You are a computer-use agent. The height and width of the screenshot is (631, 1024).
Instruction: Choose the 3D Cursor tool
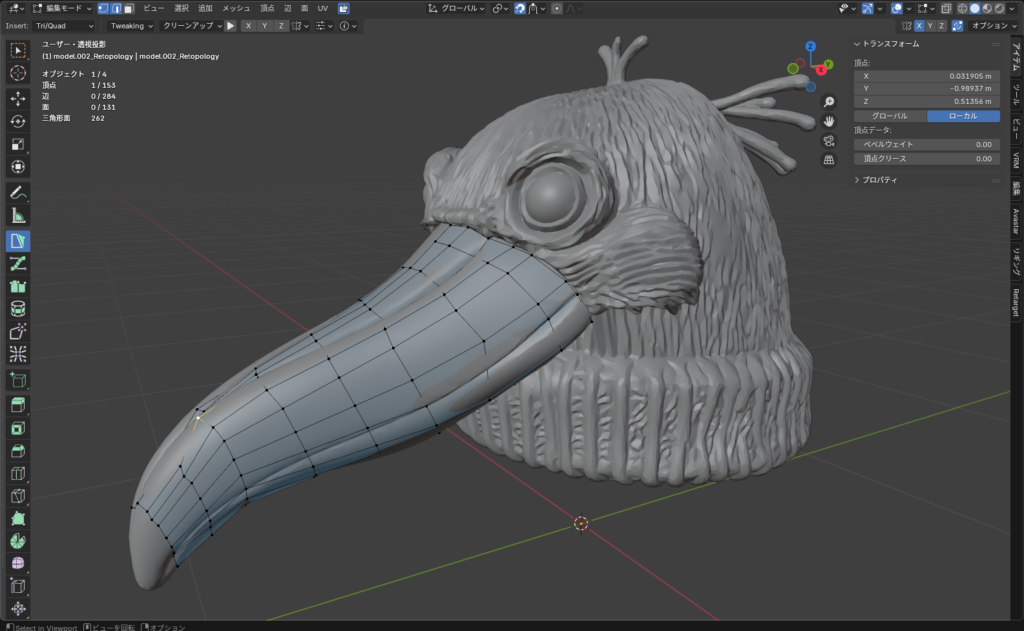[18, 73]
